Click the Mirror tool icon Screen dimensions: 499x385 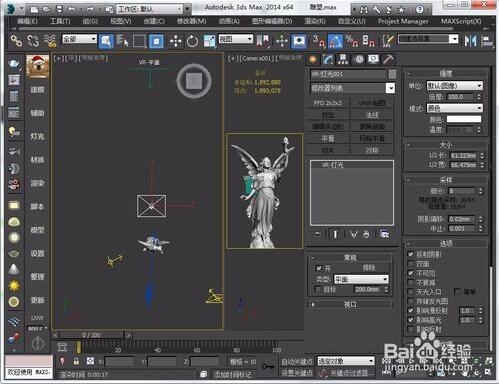[470, 41]
